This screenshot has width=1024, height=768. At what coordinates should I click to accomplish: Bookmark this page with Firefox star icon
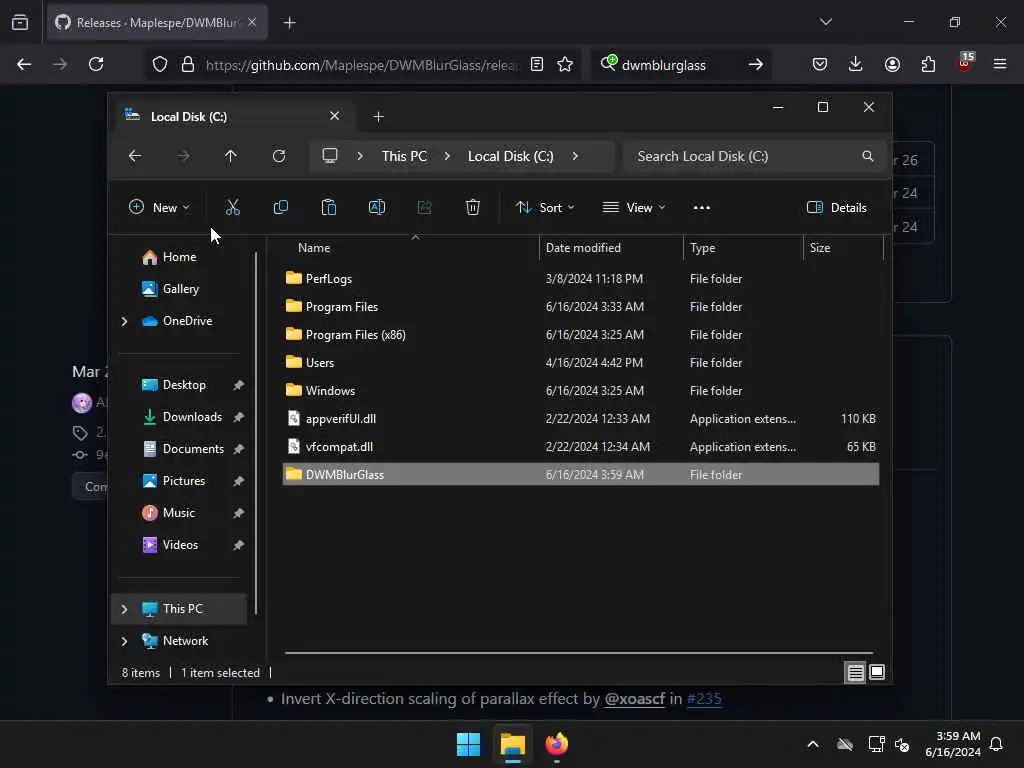click(565, 64)
